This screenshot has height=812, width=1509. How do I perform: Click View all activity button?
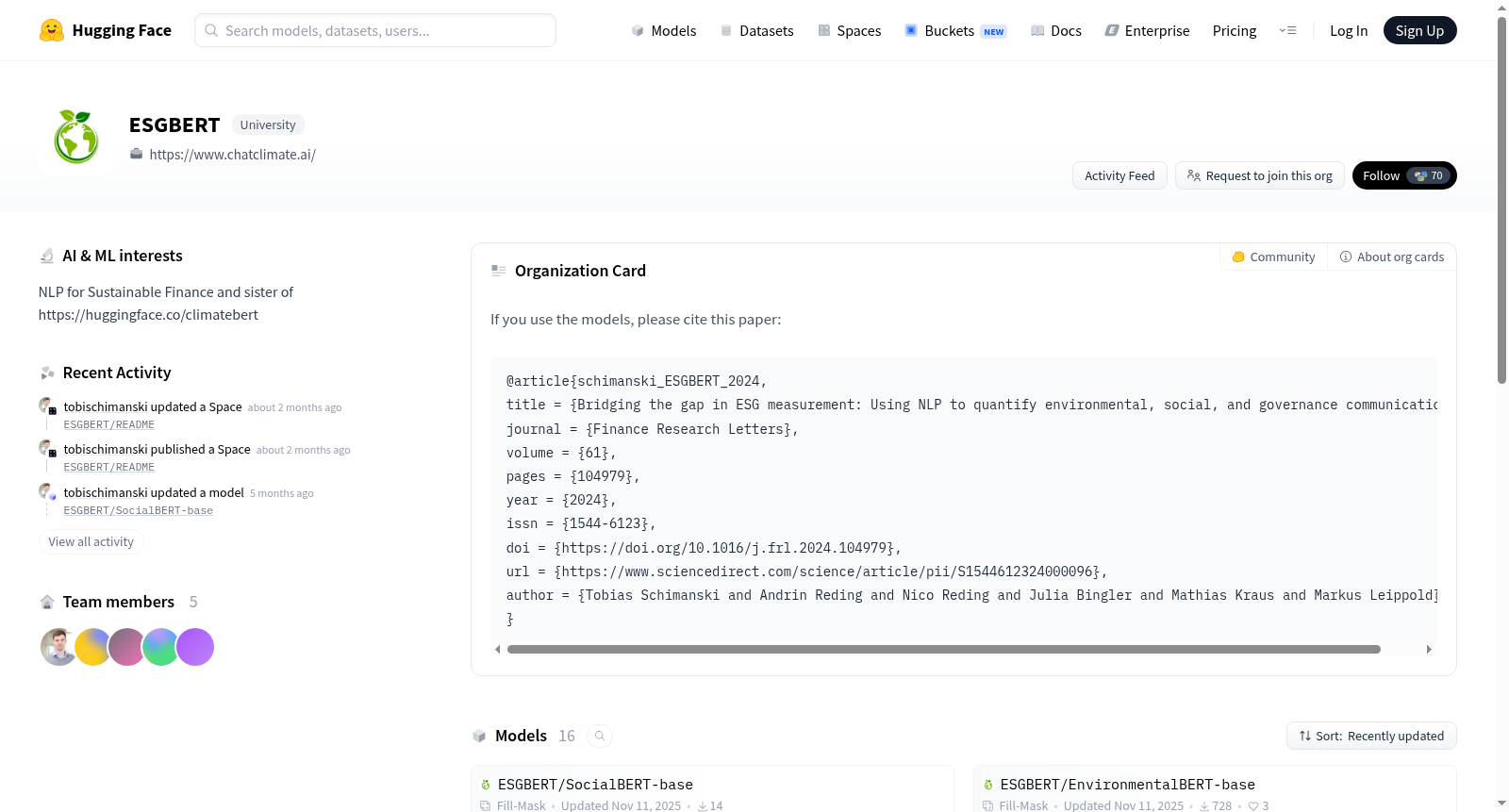91,542
